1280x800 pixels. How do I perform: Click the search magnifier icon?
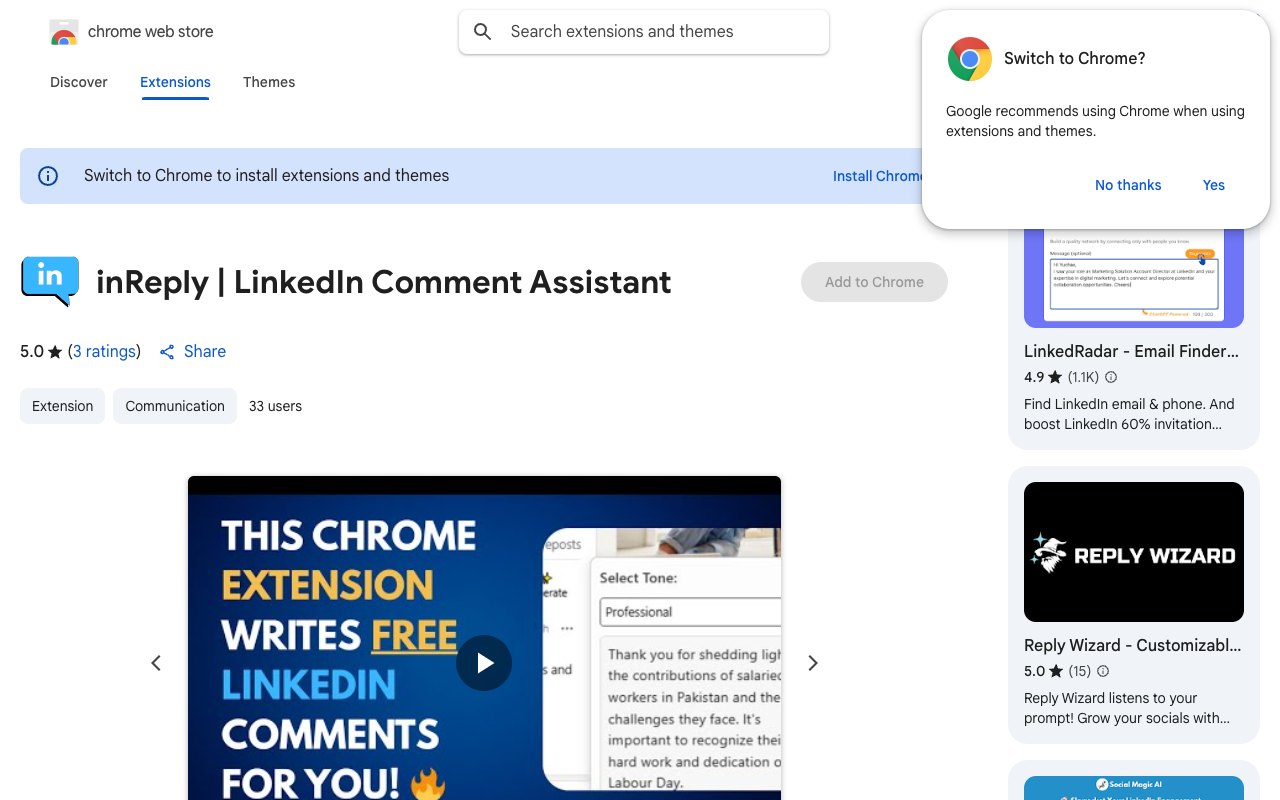[482, 31]
